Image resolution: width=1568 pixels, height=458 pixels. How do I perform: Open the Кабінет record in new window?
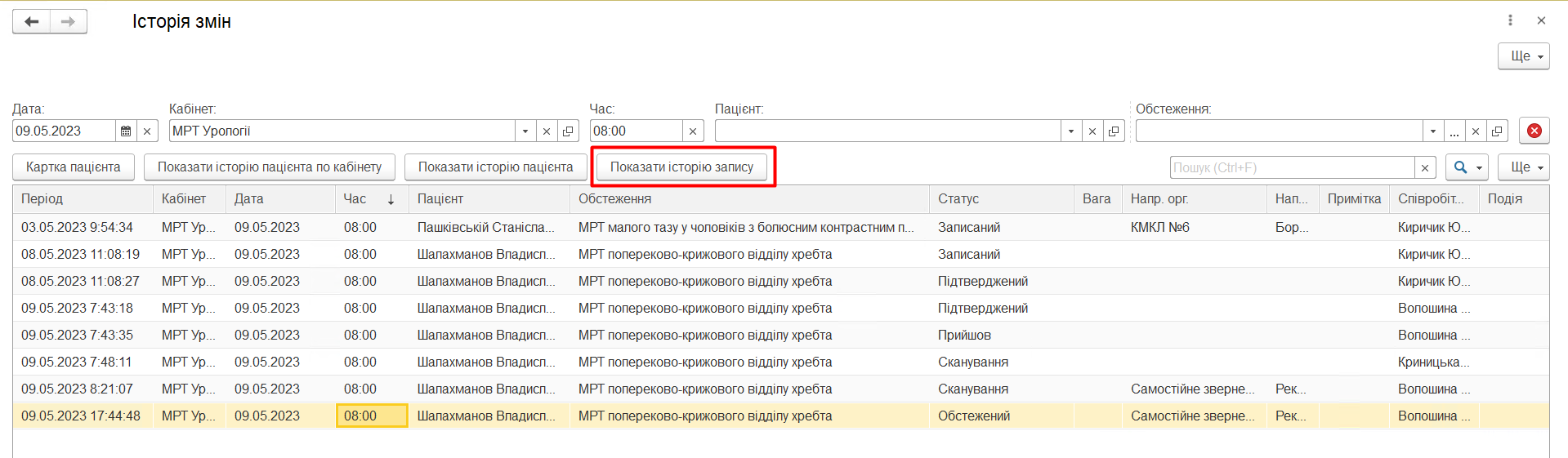[x=569, y=131]
